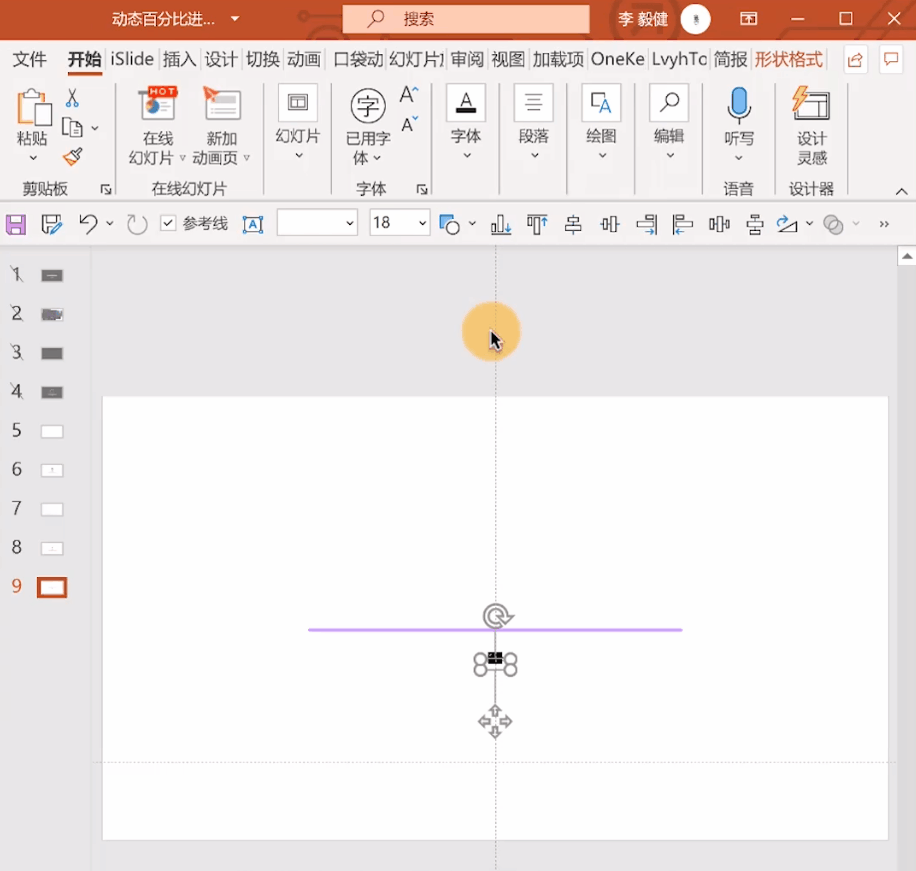Copy selection with the copy icon

point(72,127)
